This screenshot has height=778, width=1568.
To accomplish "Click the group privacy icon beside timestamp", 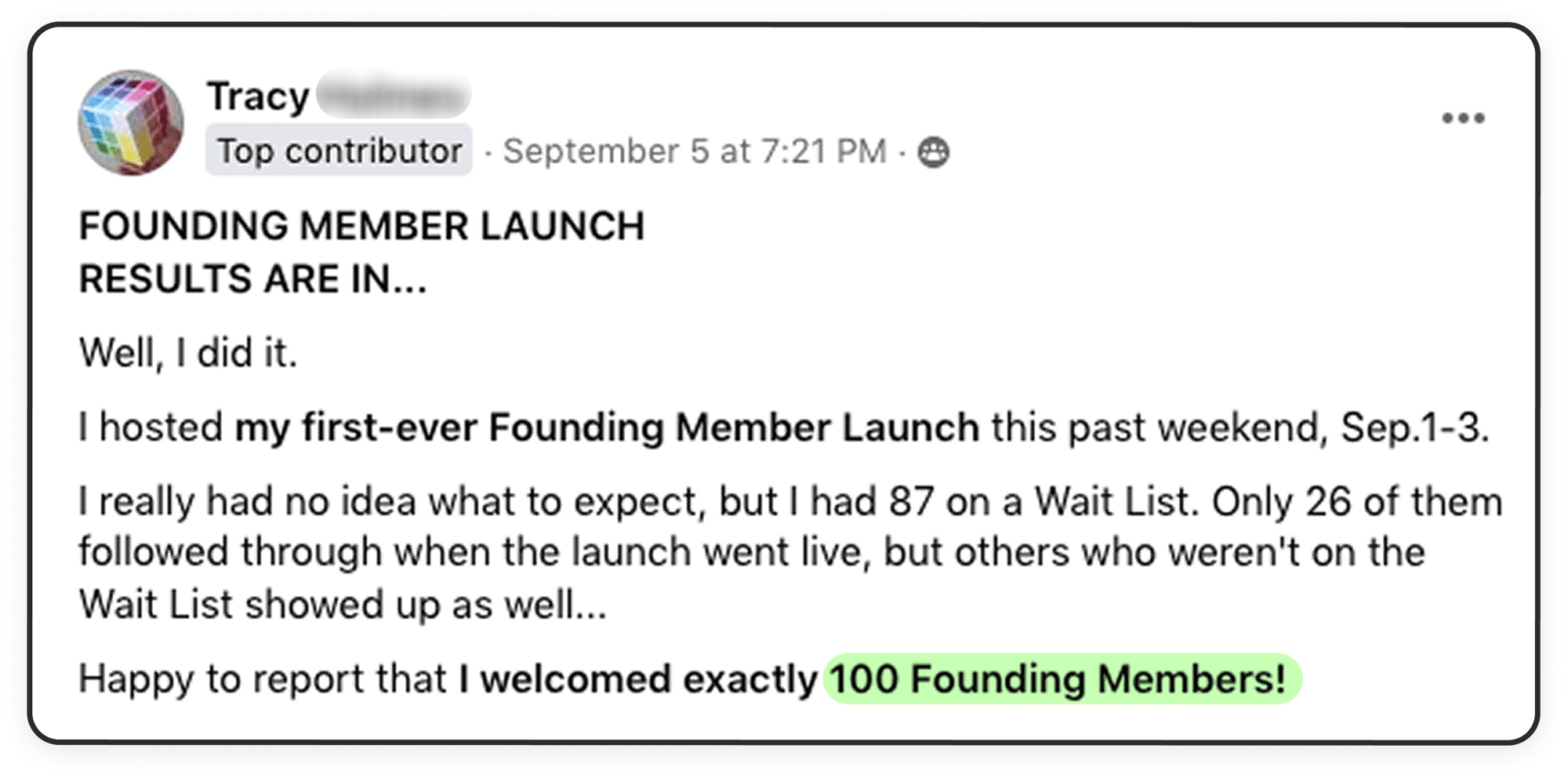I will point(933,152).
